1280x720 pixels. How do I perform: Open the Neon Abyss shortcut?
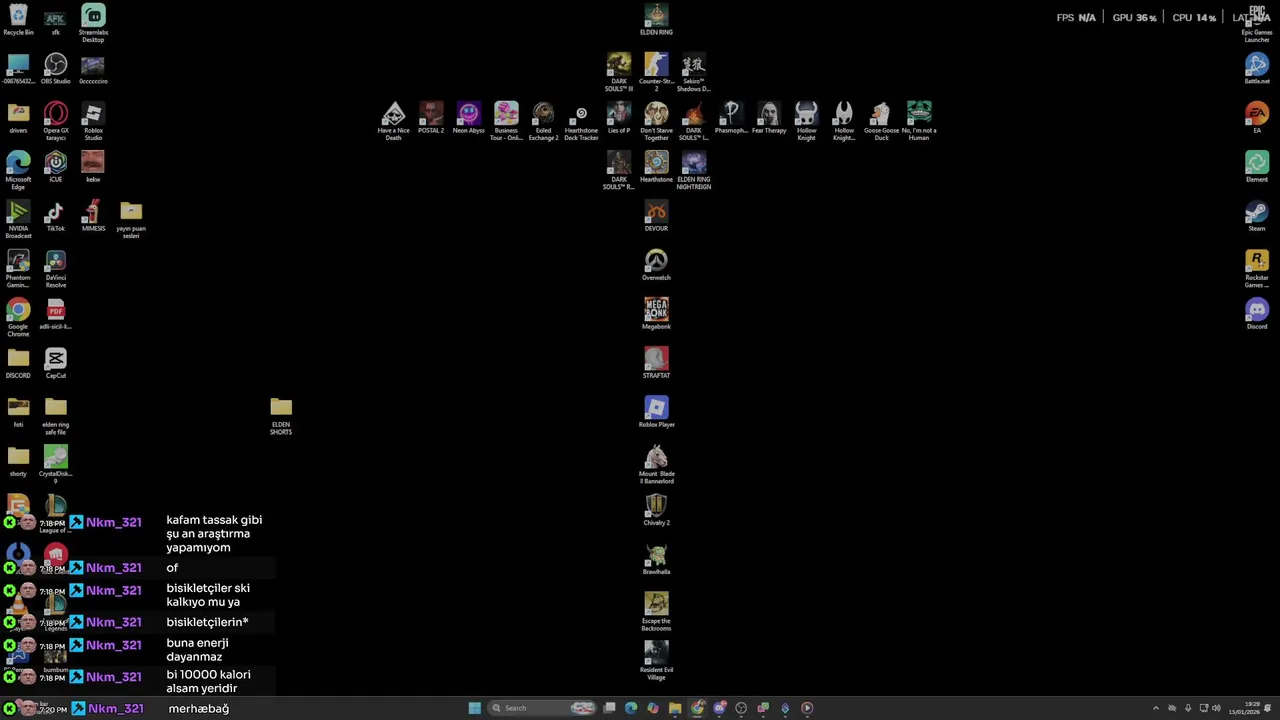click(x=469, y=118)
